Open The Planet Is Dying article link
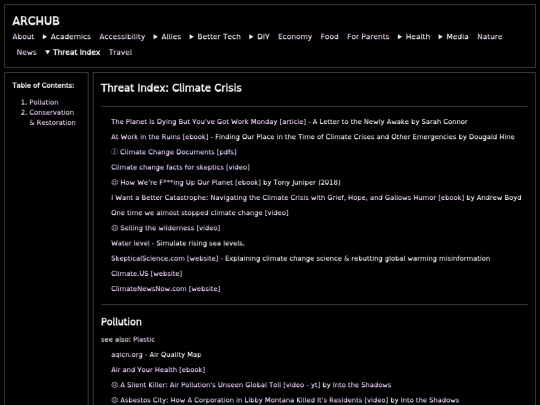Screen dimensions: 540x405 208,122
